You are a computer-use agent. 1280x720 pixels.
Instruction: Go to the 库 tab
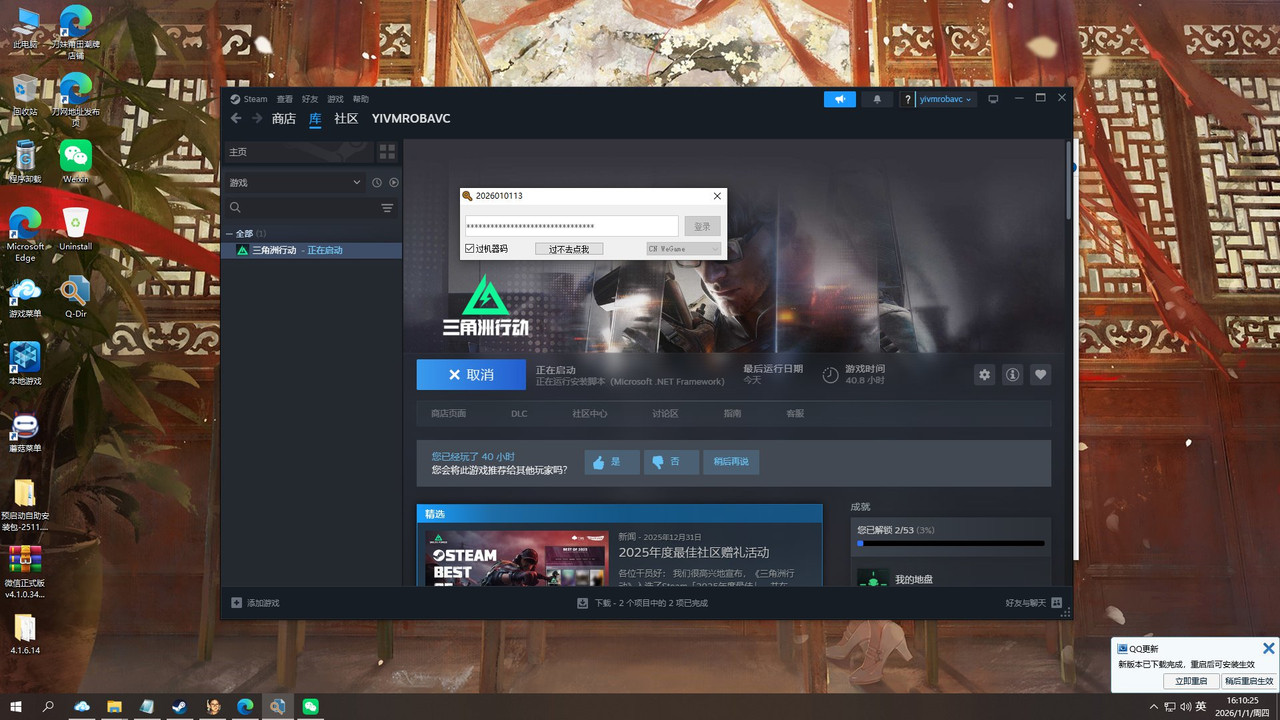(x=315, y=118)
